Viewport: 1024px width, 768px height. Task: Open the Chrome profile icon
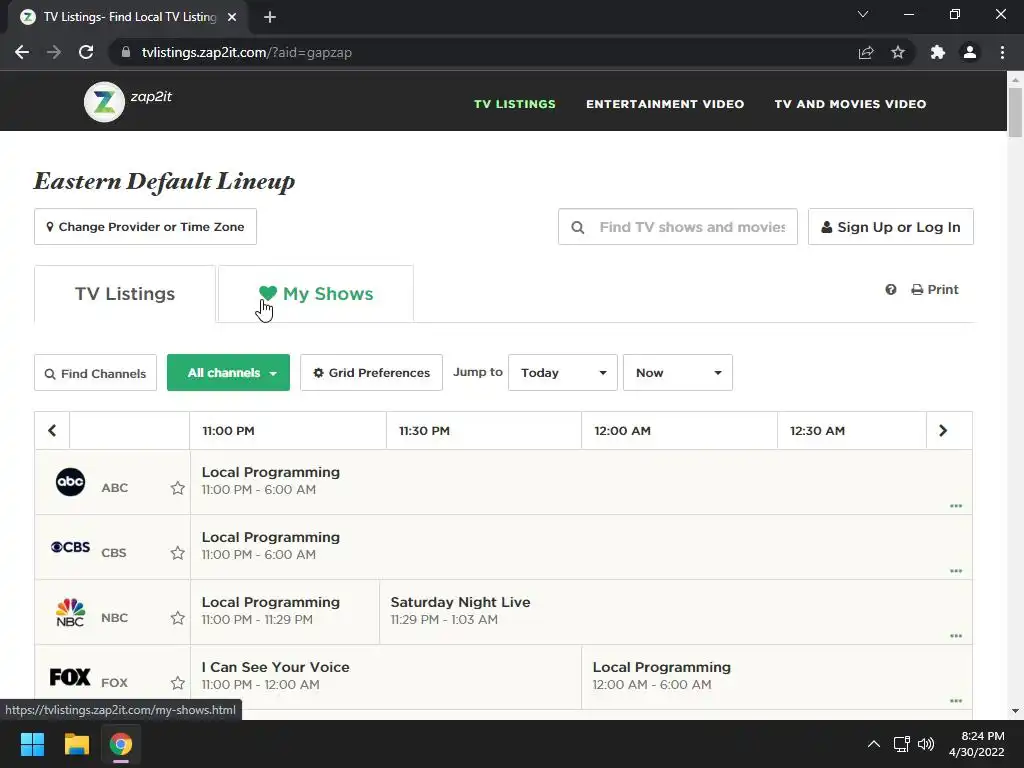[970, 52]
